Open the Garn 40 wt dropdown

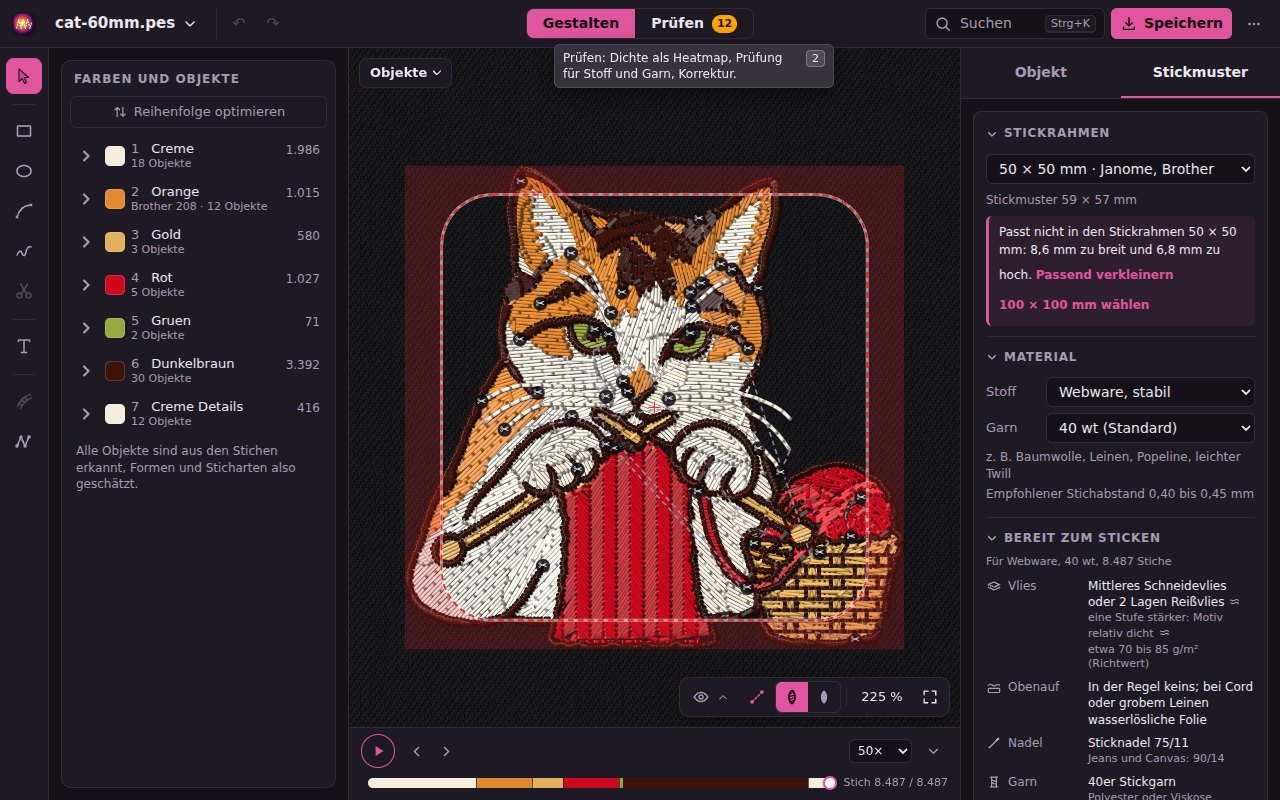click(x=1150, y=428)
